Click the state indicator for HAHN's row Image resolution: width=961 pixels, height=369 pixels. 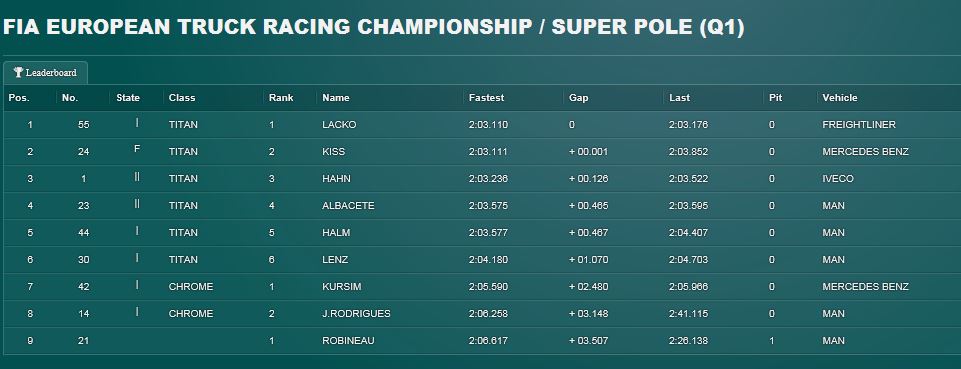137,177
